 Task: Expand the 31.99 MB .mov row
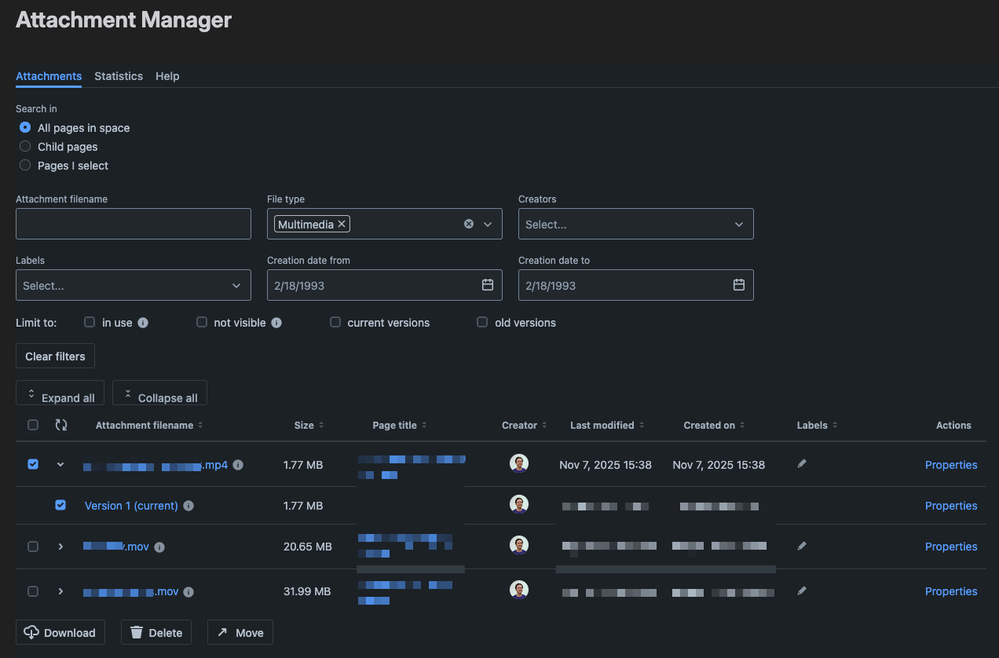[61, 591]
